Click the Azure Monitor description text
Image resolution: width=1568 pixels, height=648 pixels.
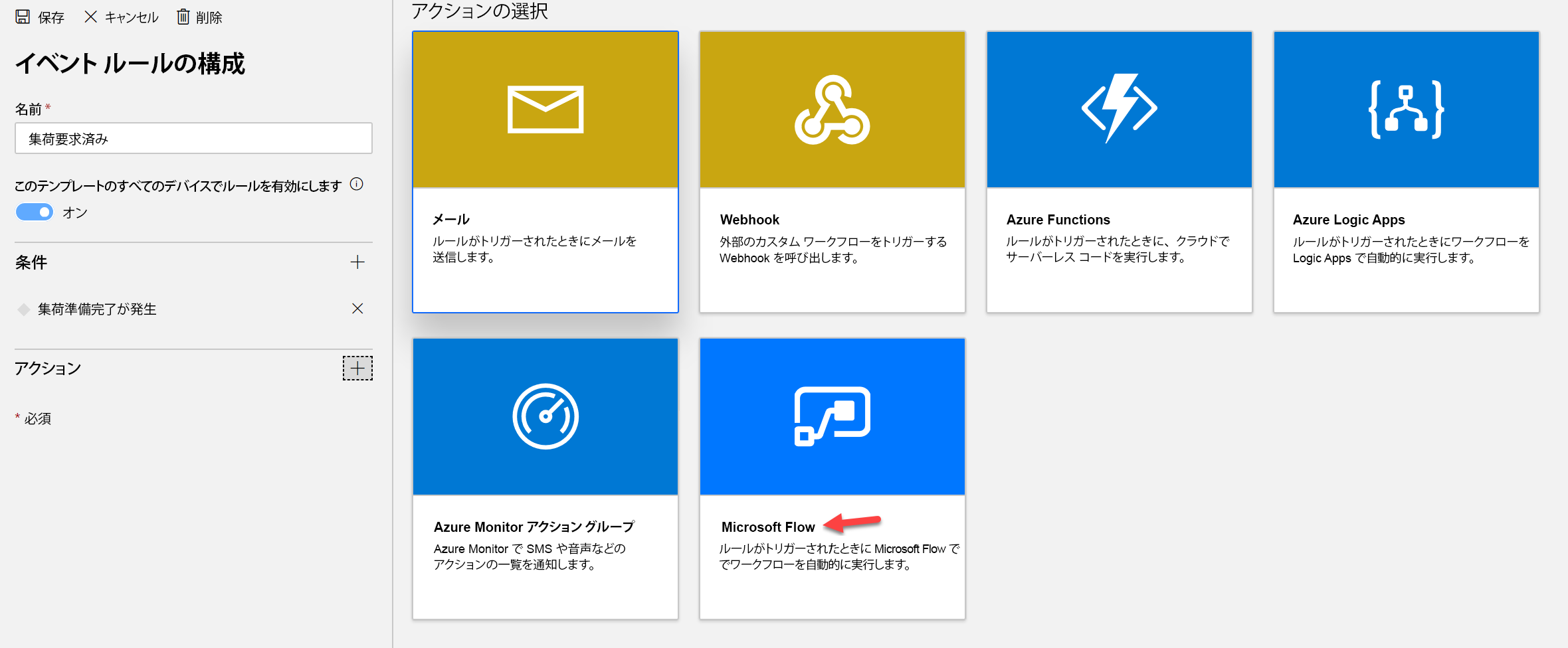point(530,556)
